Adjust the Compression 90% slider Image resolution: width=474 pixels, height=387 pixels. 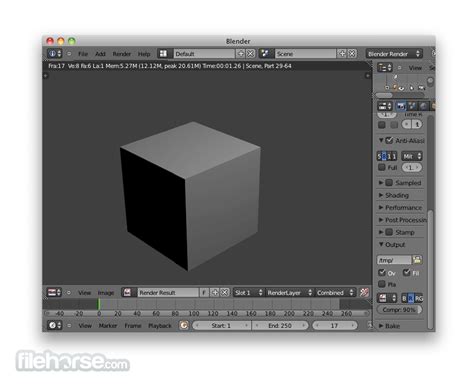(399, 310)
